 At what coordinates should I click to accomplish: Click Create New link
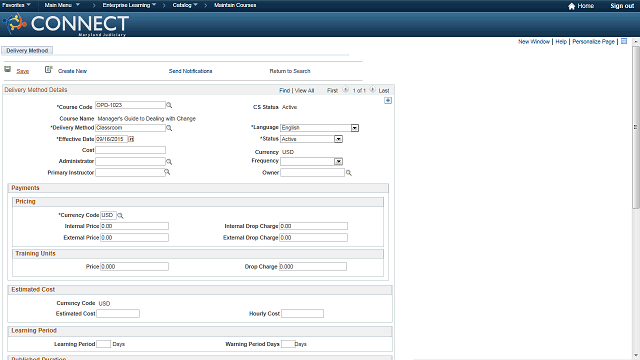point(72,71)
